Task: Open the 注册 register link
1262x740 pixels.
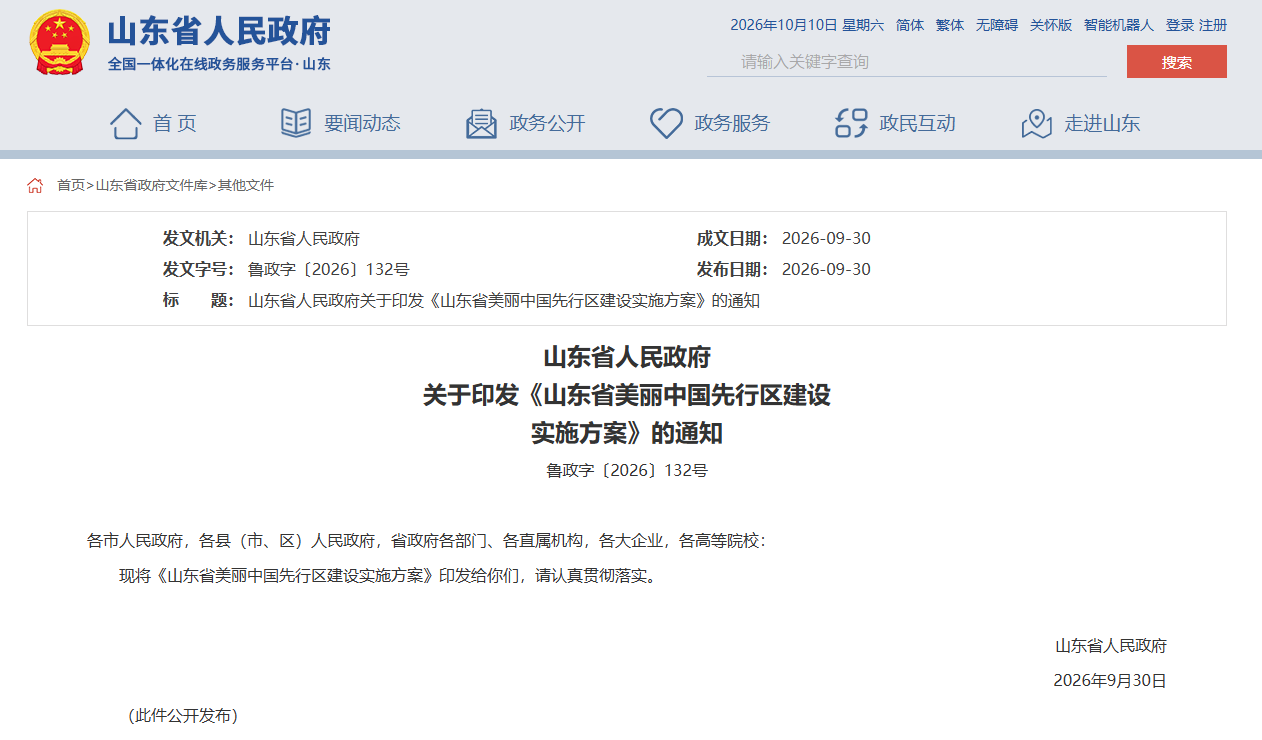Action: pyautogui.click(x=1213, y=25)
